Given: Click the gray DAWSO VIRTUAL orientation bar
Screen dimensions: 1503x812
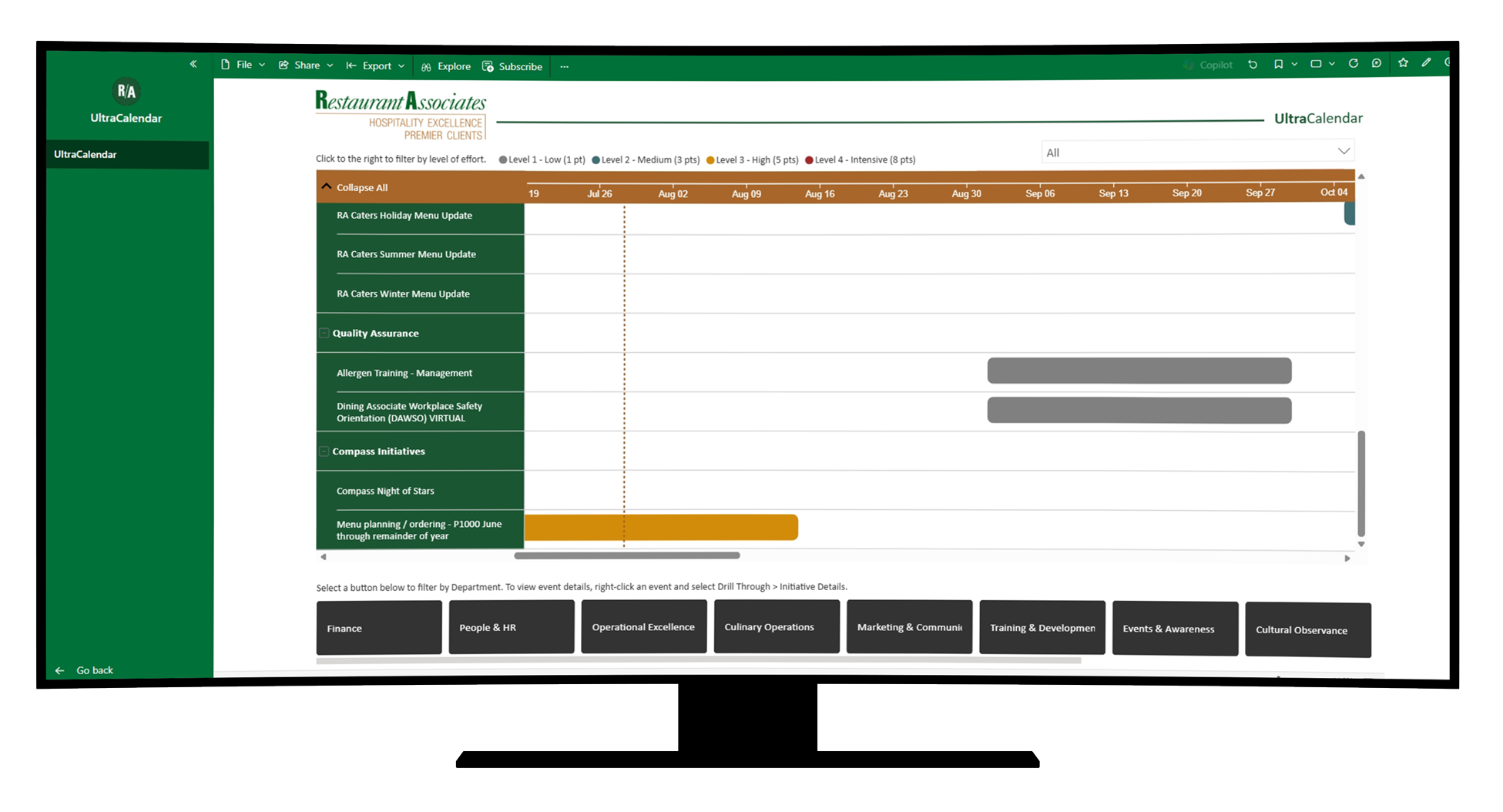Looking at the screenshot, I should 1139,411.
